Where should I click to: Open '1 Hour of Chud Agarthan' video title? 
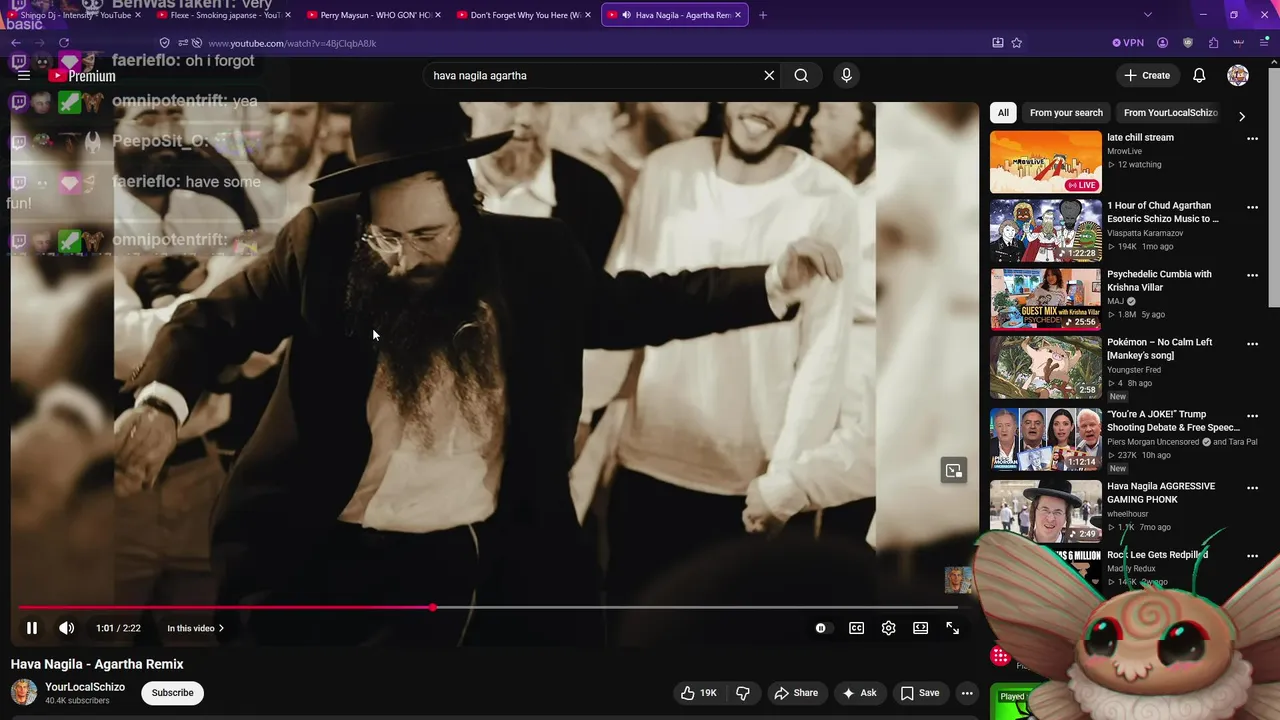pyautogui.click(x=1163, y=212)
